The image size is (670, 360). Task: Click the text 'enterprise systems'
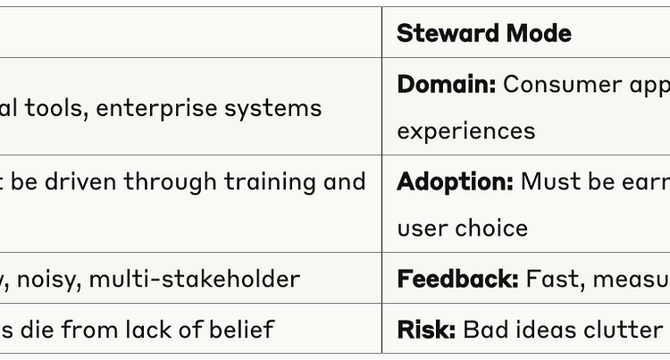209,108
